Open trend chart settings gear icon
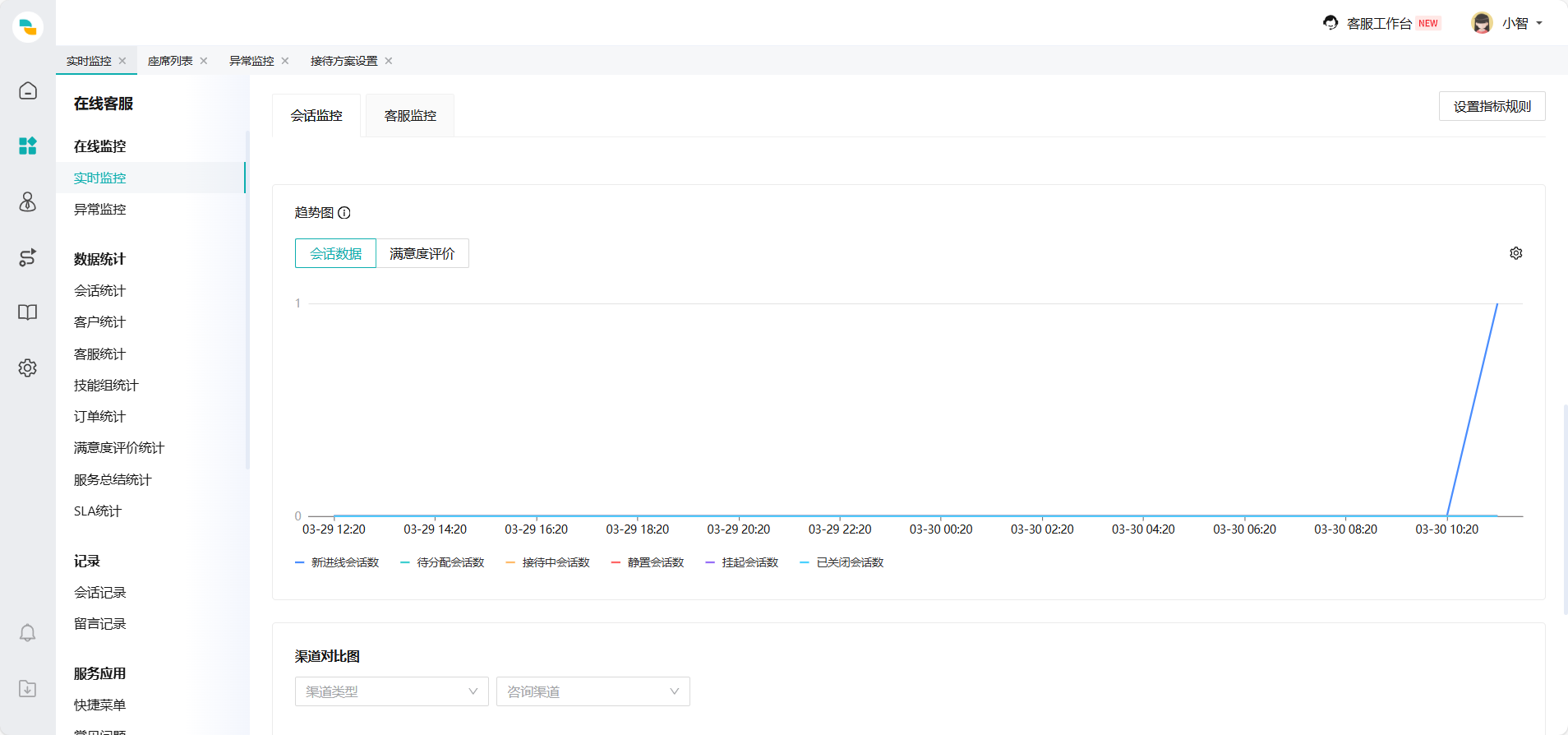Viewport: 1568px width, 735px height. pos(1515,253)
